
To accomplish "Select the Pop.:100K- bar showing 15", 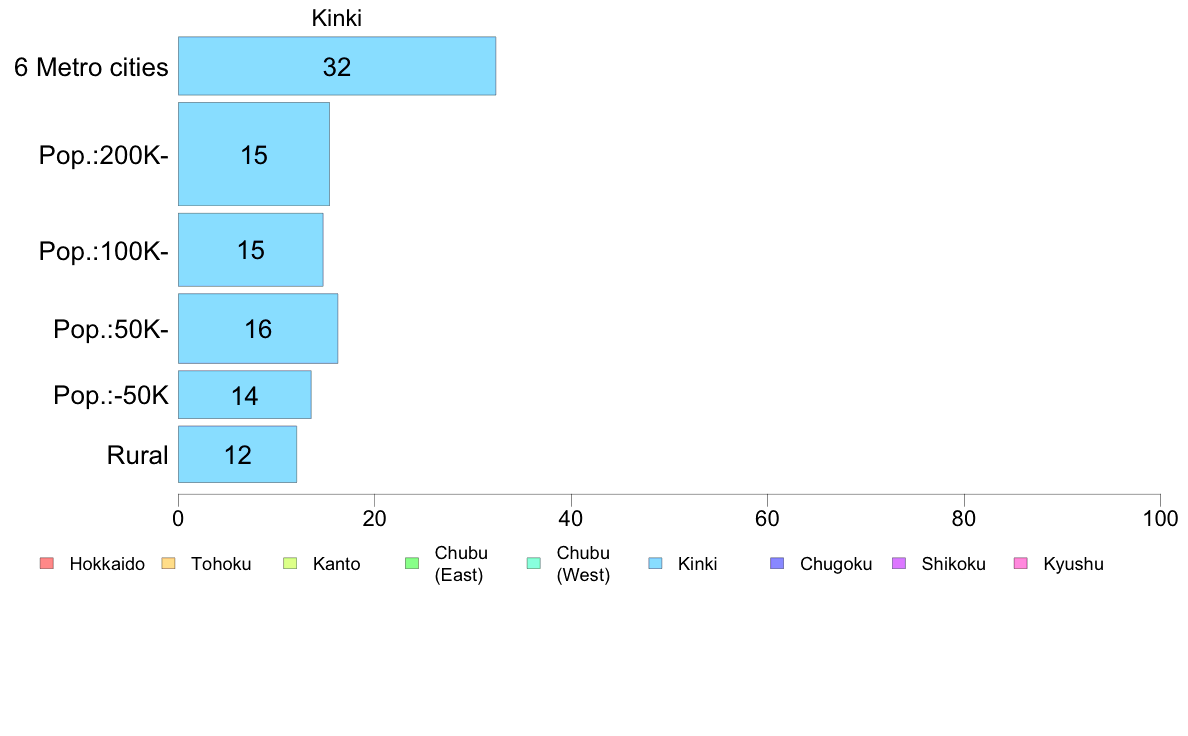I will (251, 250).
